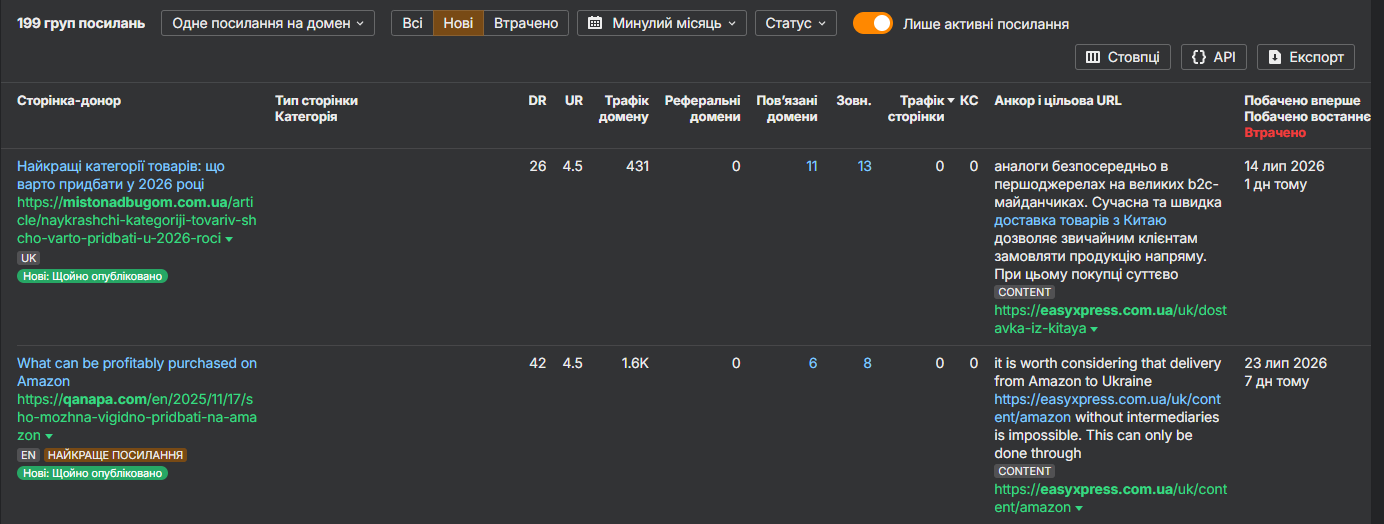
Task: Click the export file icon
Action: pyautogui.click(x=1275, y=58)
